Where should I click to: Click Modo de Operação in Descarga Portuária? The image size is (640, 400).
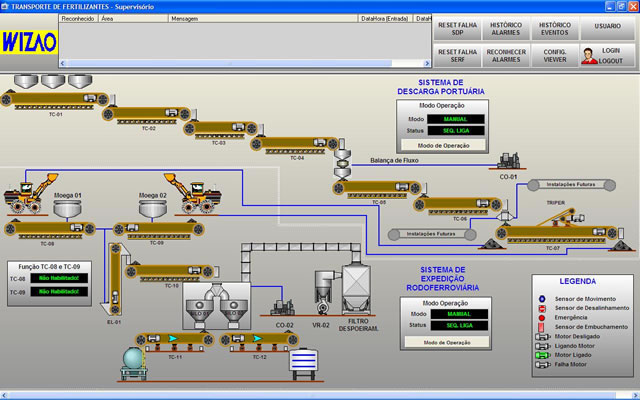(x=443, y=145)
